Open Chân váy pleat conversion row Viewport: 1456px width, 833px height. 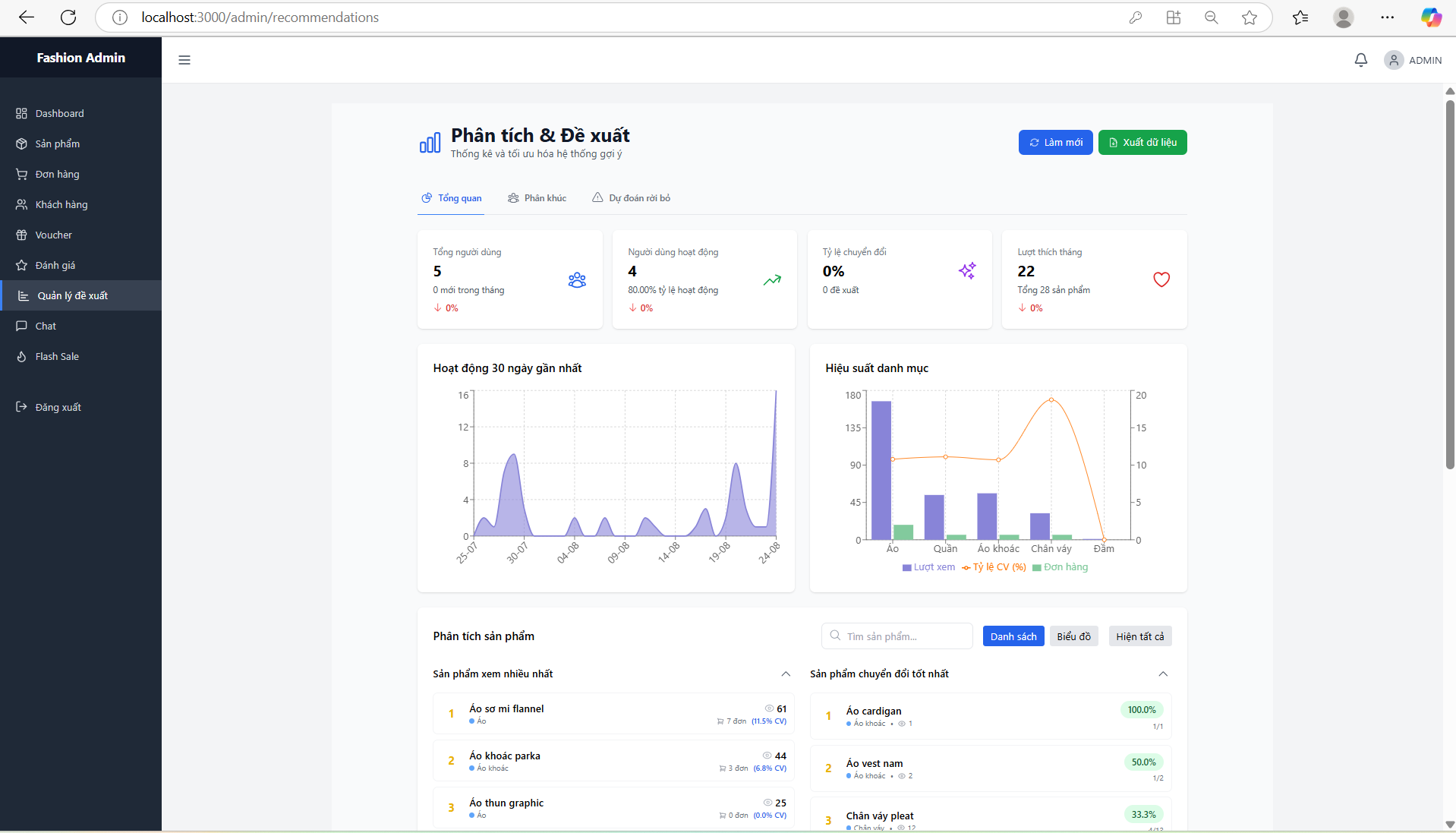[x=991, y=816]
